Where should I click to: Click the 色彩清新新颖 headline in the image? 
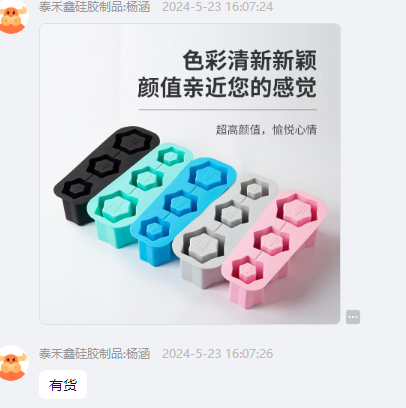(250, 61)
